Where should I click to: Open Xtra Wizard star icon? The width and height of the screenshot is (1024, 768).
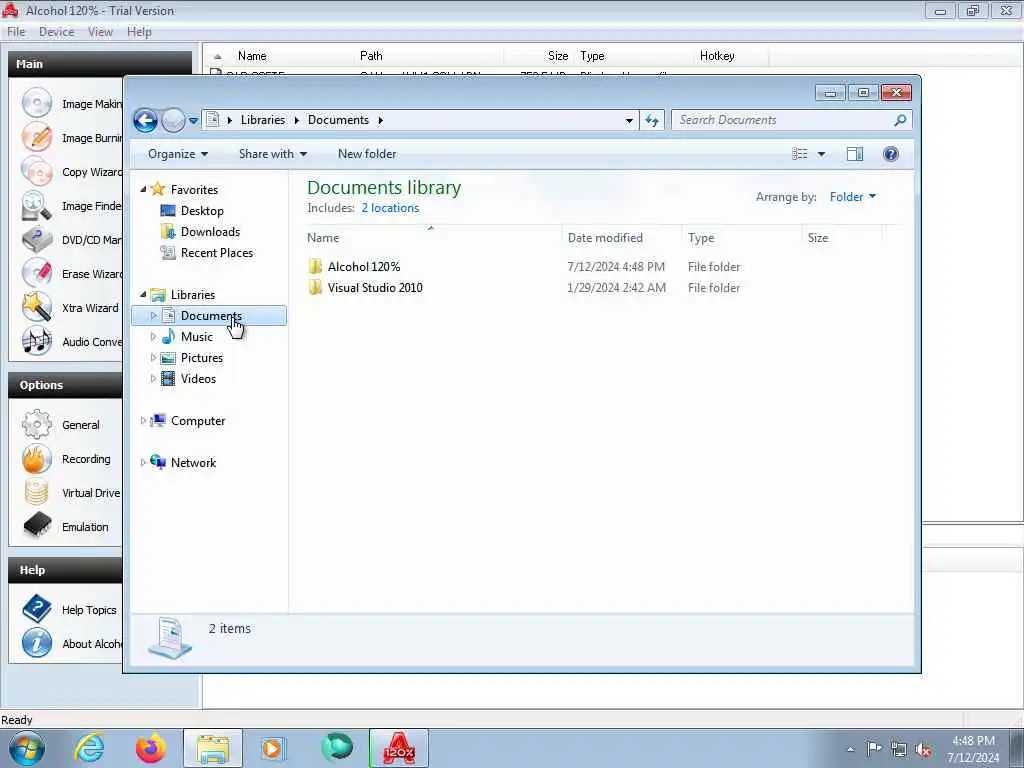click(37, 307)
